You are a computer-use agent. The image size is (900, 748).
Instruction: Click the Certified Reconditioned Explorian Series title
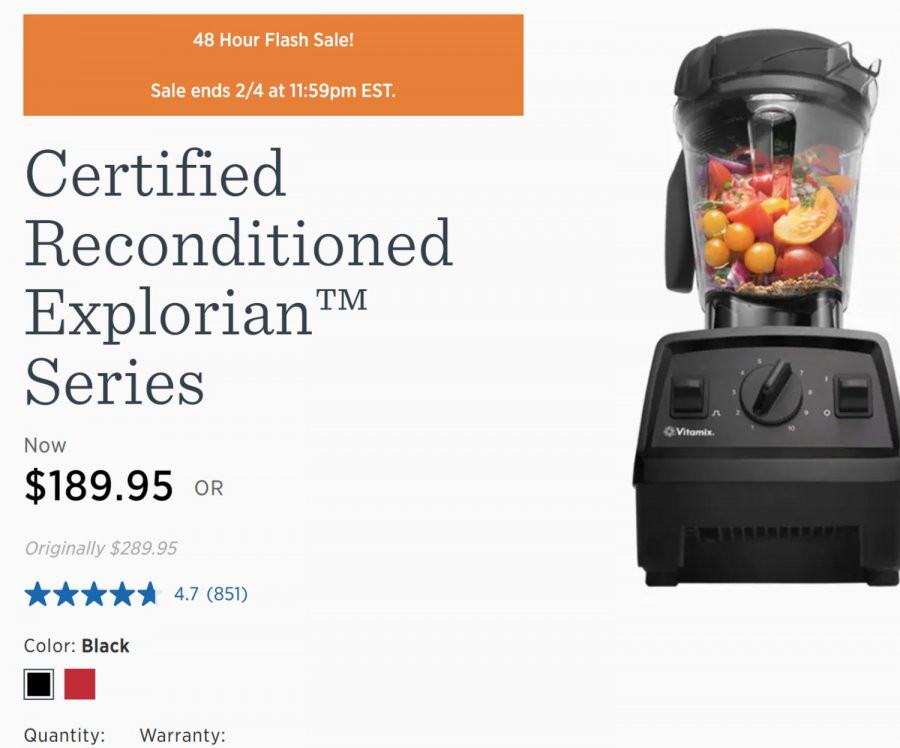[x=238, y=277]
